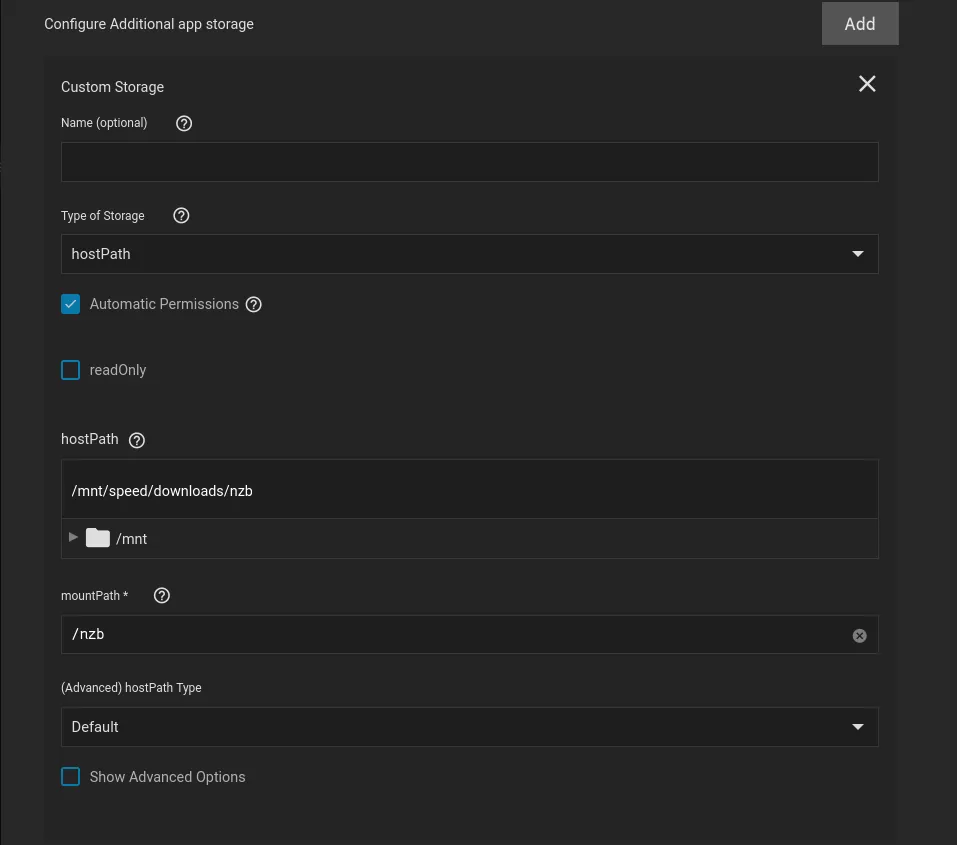Click the Type of Storage help icon
Viewport: 957px width, 845px height.
click(181, 215)
